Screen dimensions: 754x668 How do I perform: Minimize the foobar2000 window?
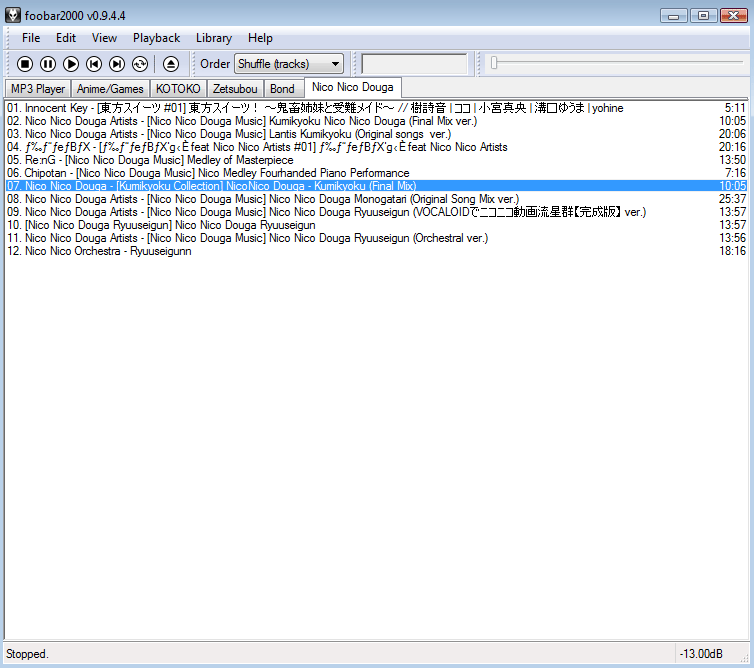coord(674,16)
